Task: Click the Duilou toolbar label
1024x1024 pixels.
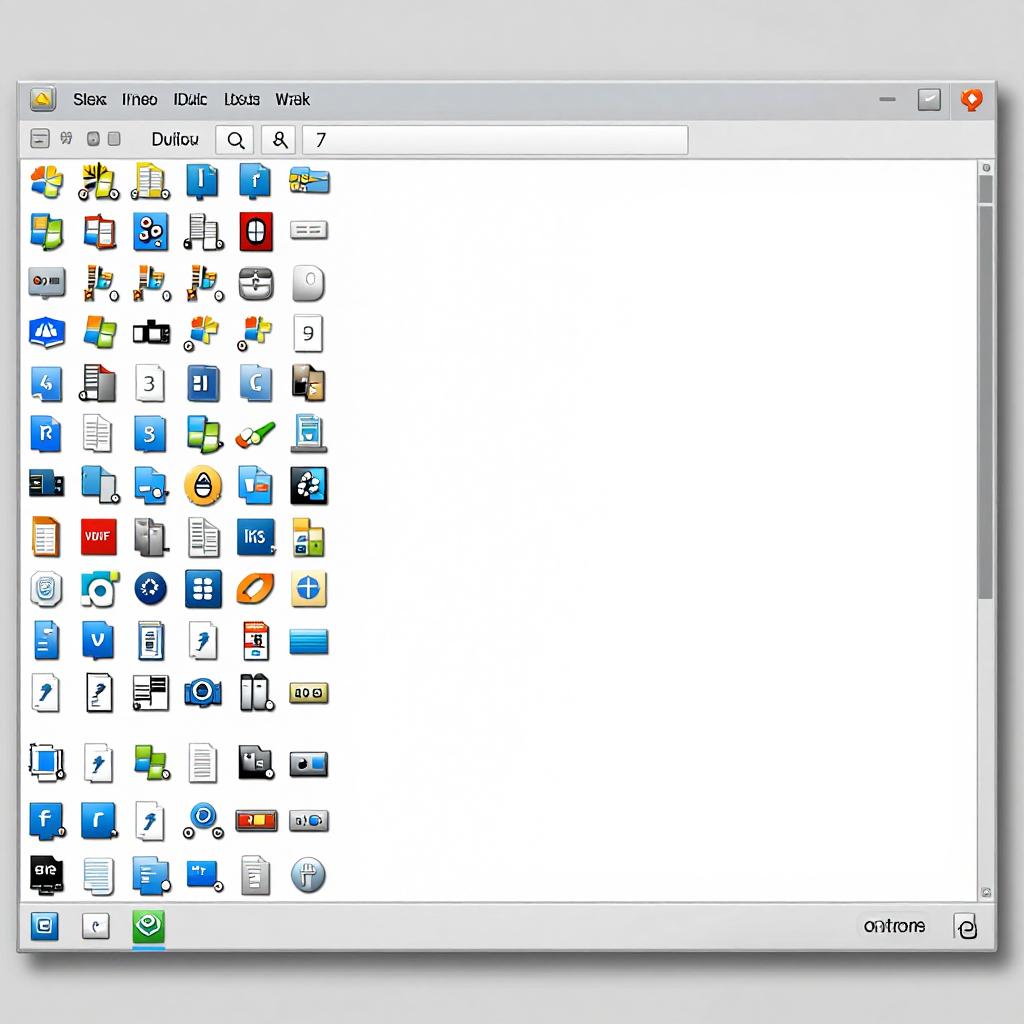Action: (x=175, y=139)
